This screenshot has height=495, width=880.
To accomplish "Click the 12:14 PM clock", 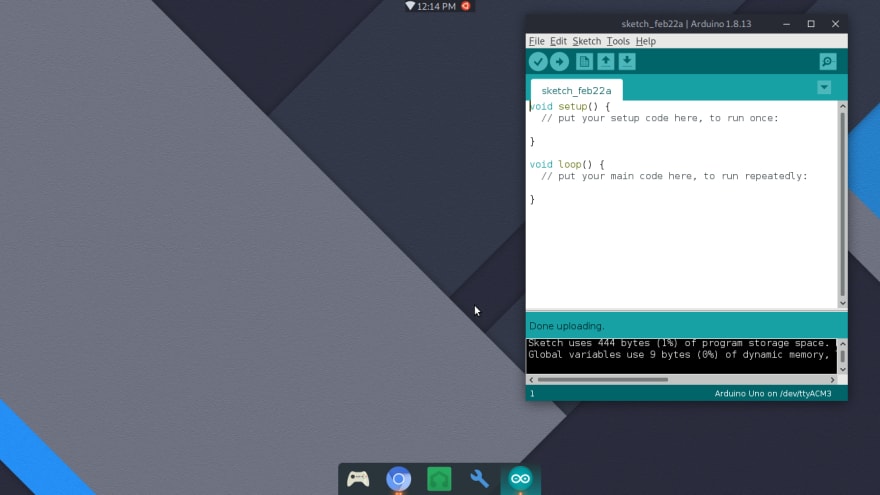I will 436,7.
